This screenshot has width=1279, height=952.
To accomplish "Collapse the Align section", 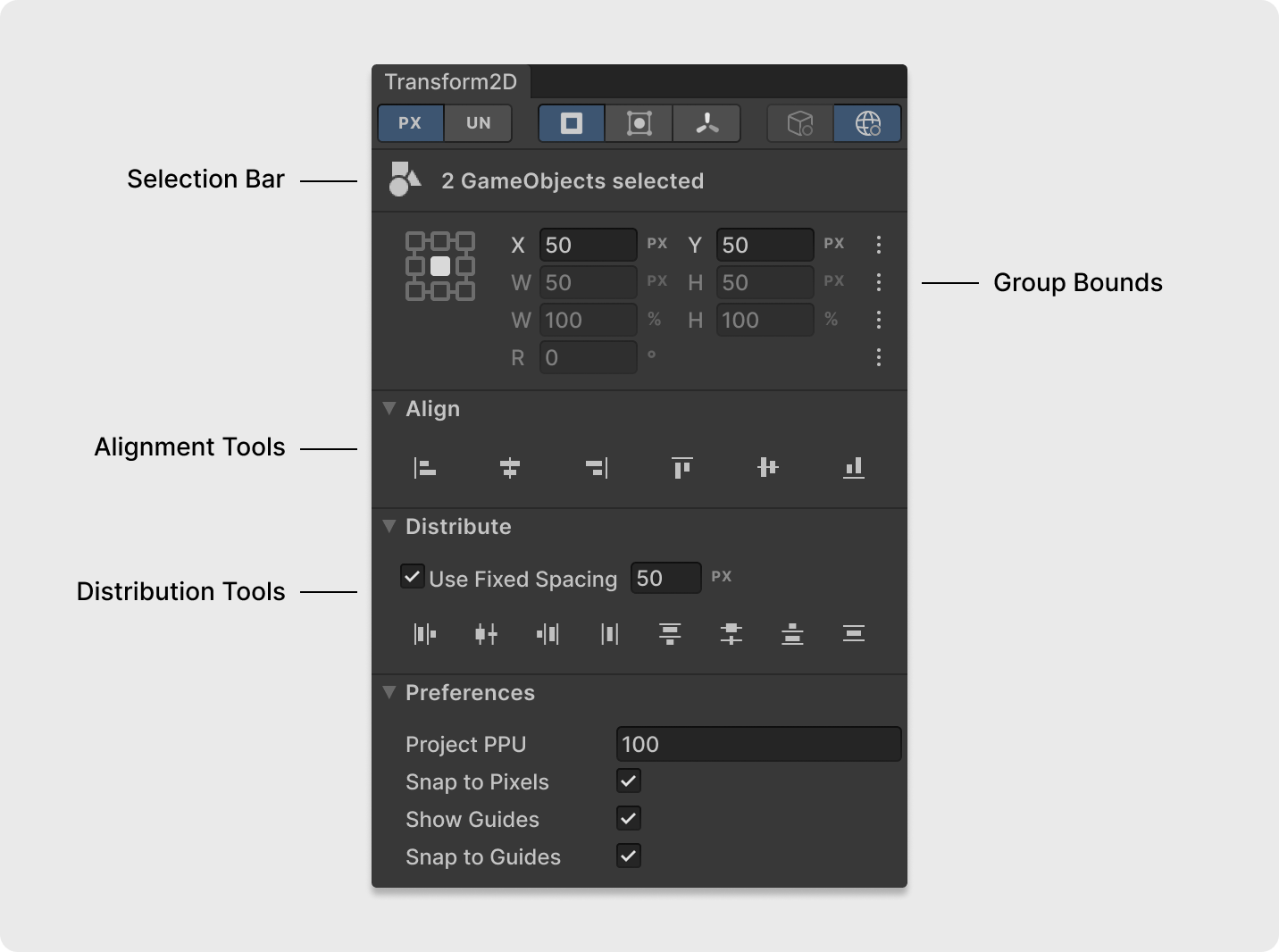I will coord(389,408).
